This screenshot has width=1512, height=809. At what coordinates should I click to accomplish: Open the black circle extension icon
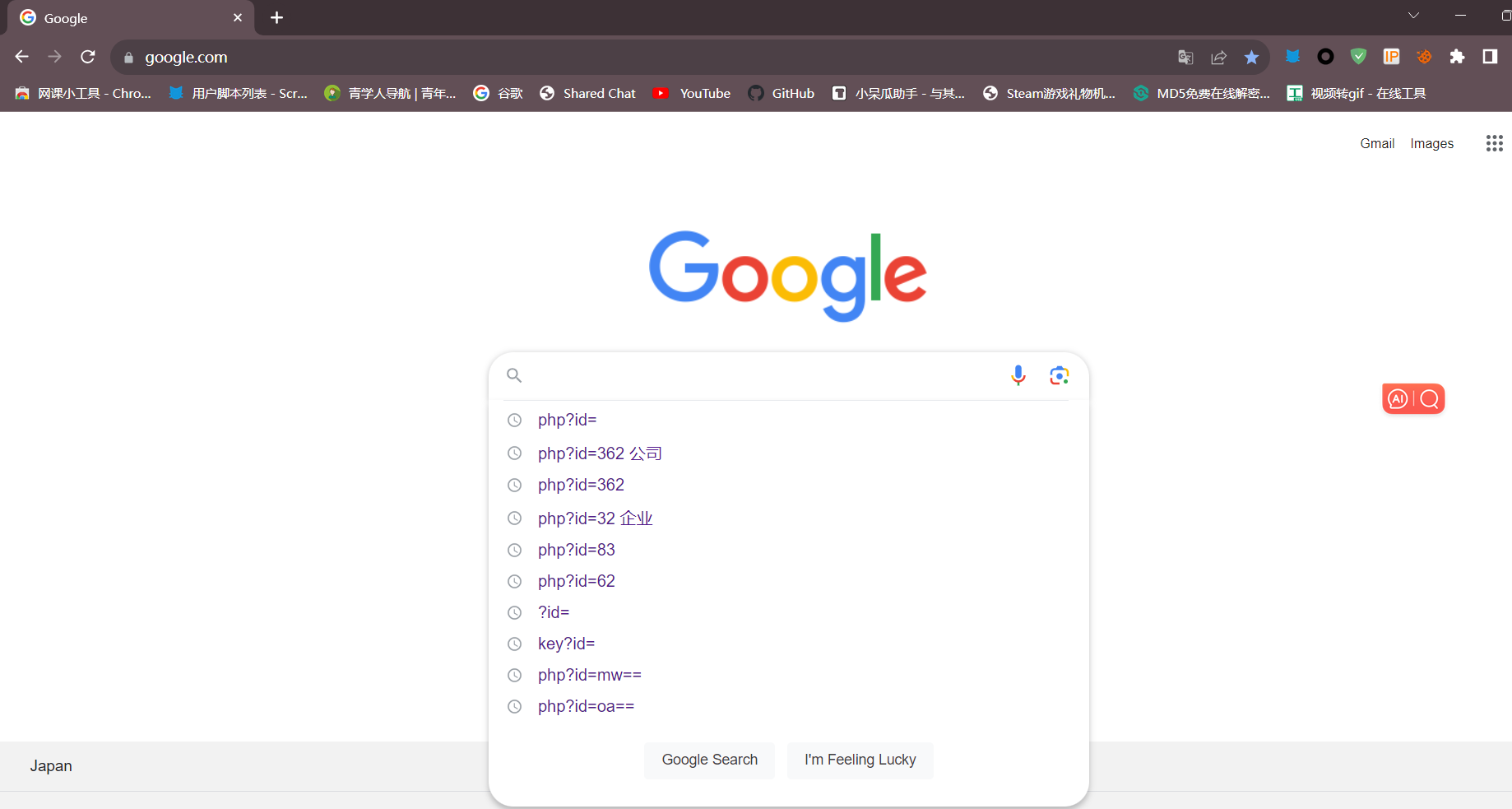click(x=1325, y=56)
